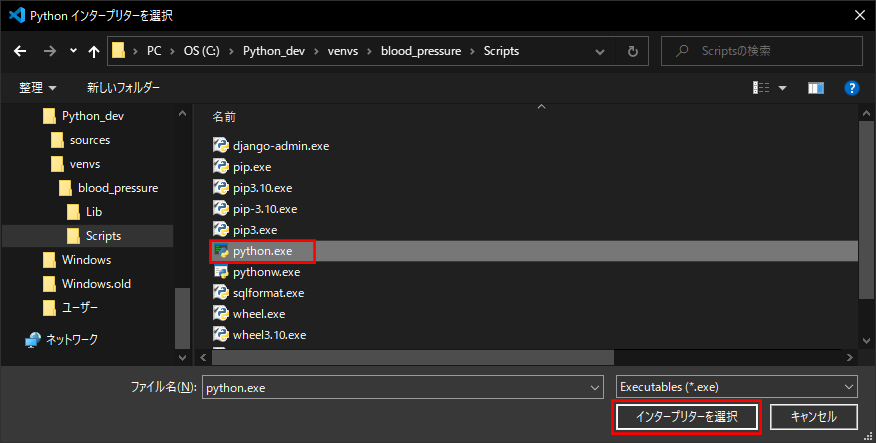Change the view layout icon
This screenshot has width=876, height=443.
click(x=761, y=88)
